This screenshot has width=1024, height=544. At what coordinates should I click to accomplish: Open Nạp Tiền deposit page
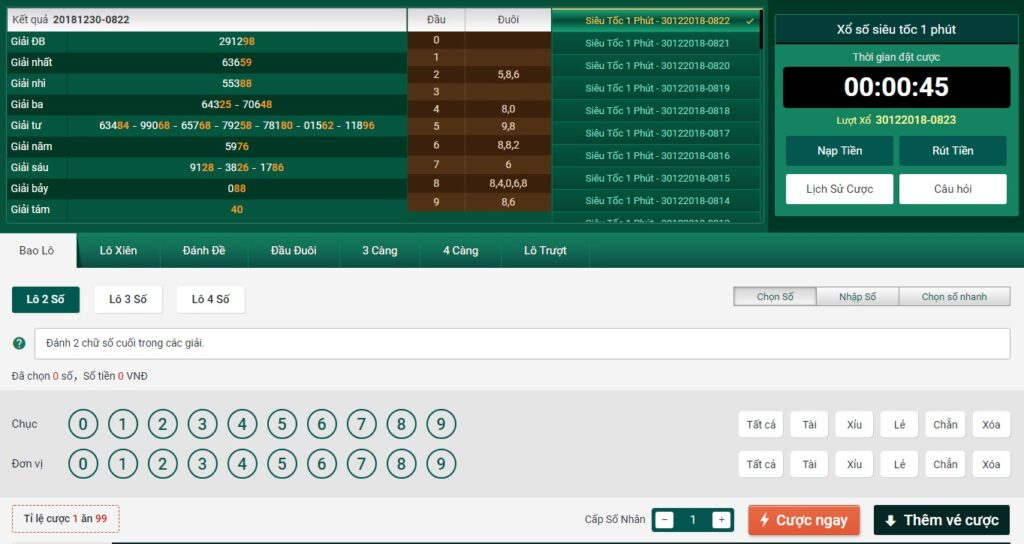pos(840,151)
